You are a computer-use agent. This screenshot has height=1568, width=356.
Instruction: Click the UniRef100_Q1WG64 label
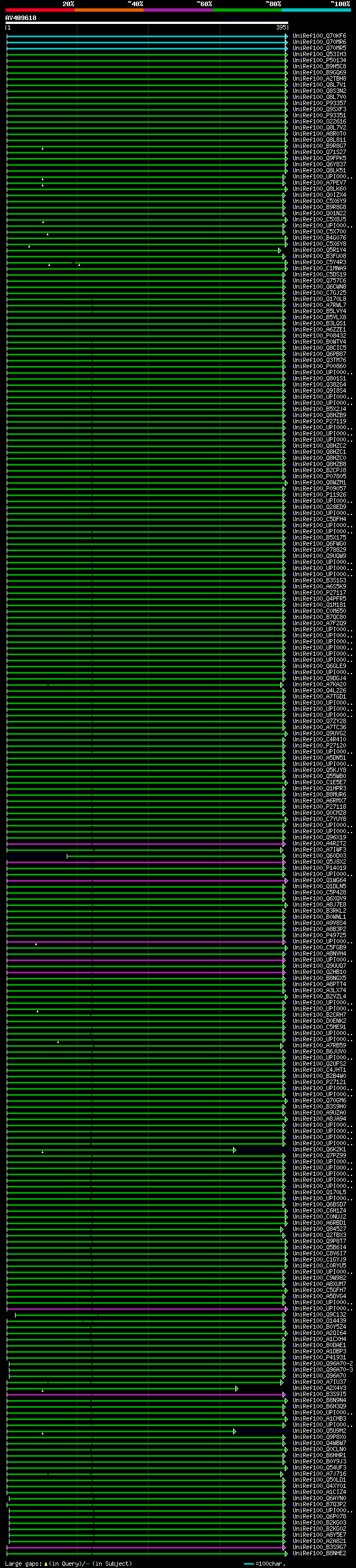[319, 880]
